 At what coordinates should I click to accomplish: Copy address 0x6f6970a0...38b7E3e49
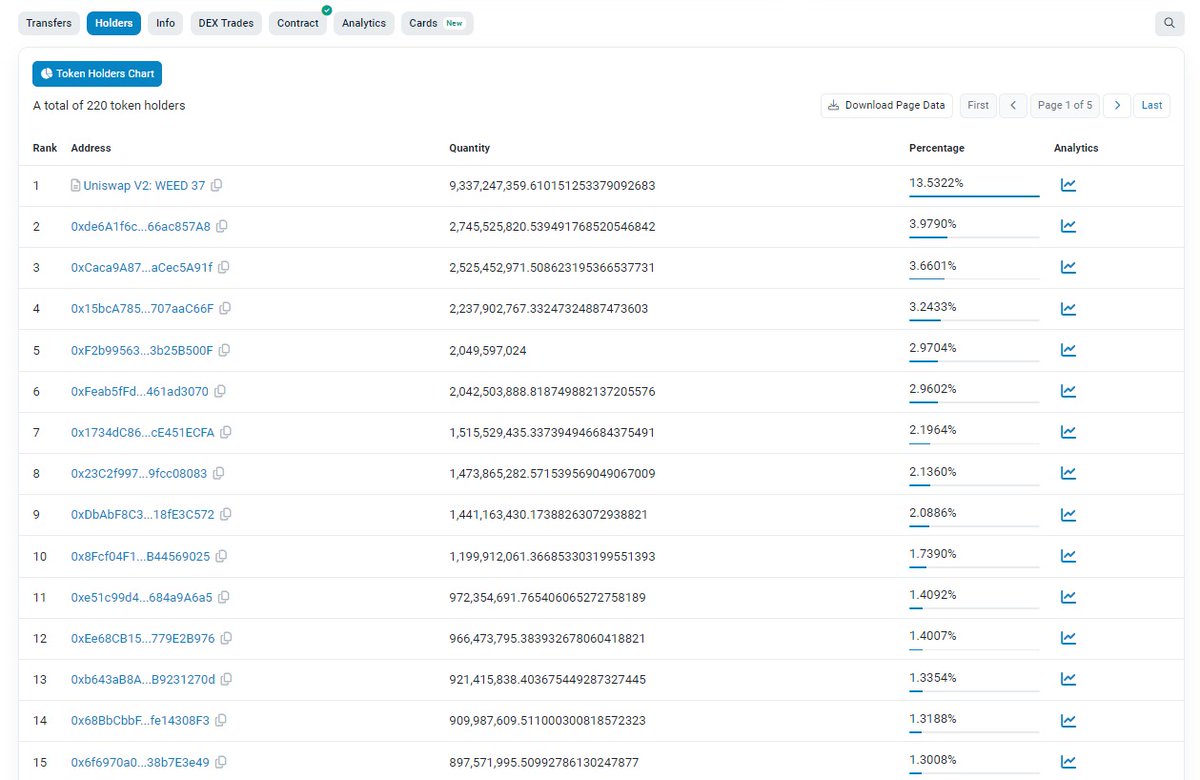click(x=221, y=762)
